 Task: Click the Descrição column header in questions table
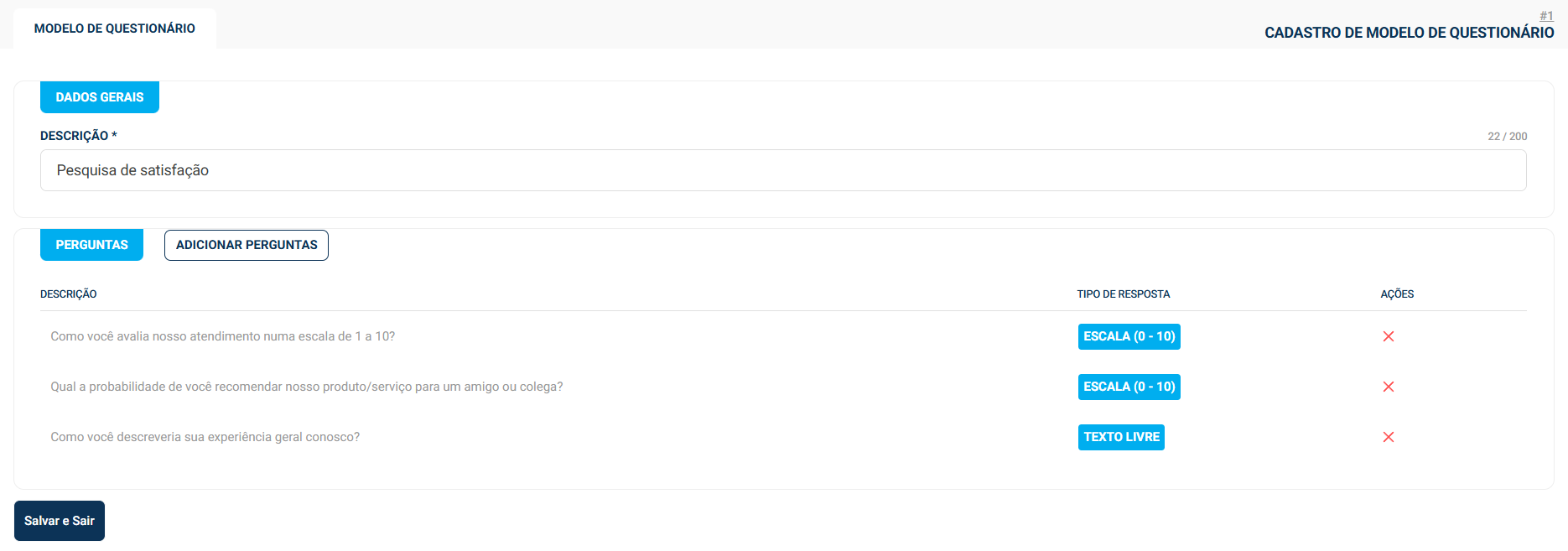[x=69, y=294]
